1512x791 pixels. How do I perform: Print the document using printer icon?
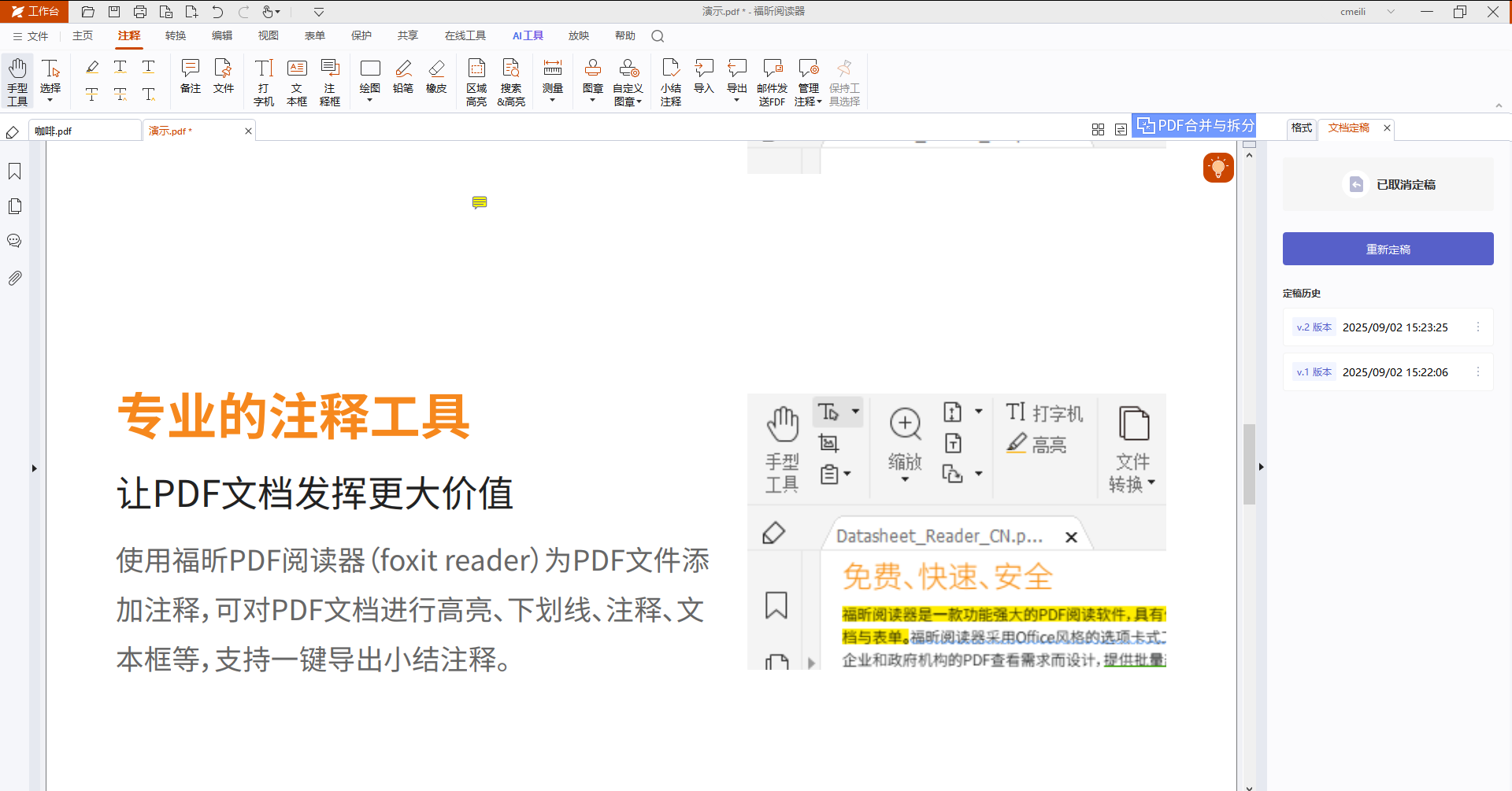click(x=140, y=12)
